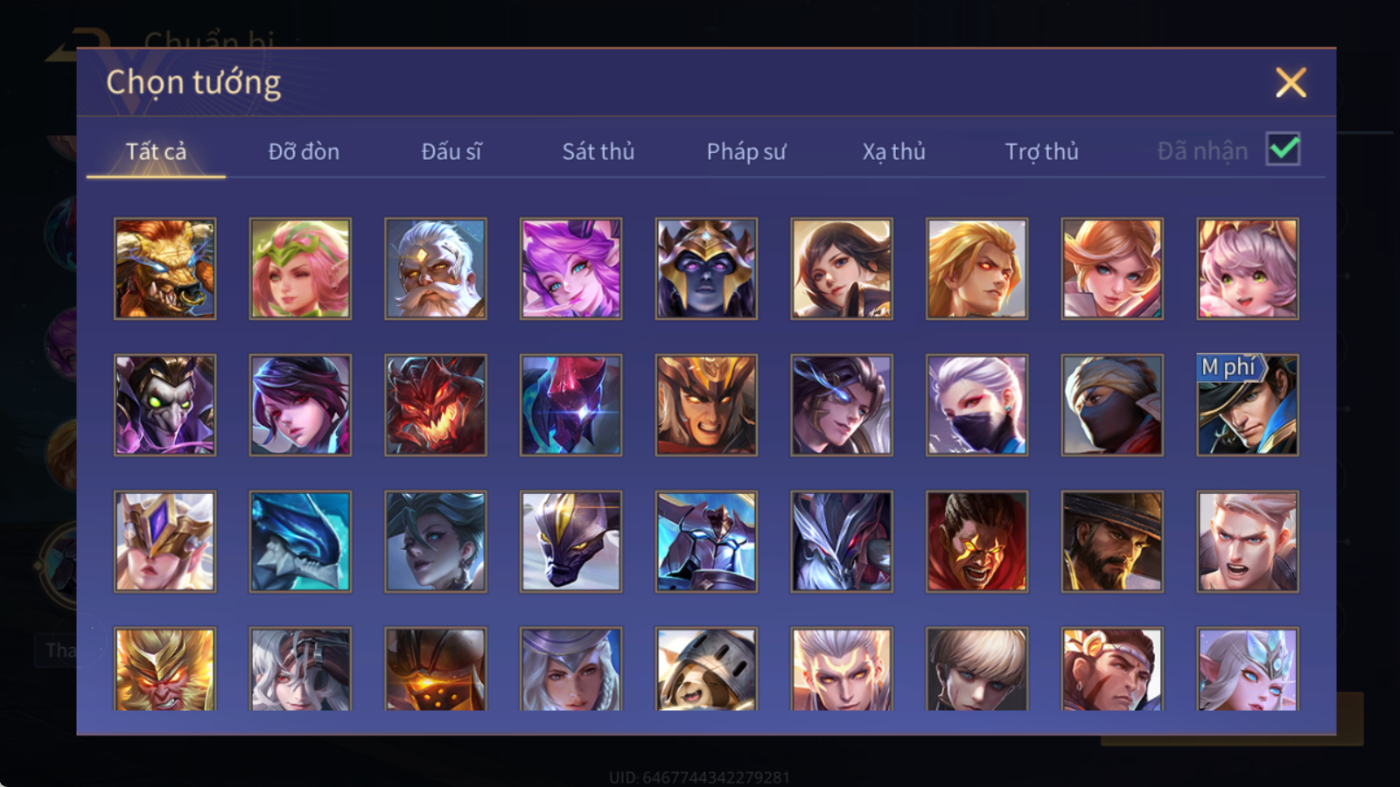Uncheck the 'Đã nhận' checkbox
The height and width of the screenshot is (787, 1400).
(x=1283, y=150)
